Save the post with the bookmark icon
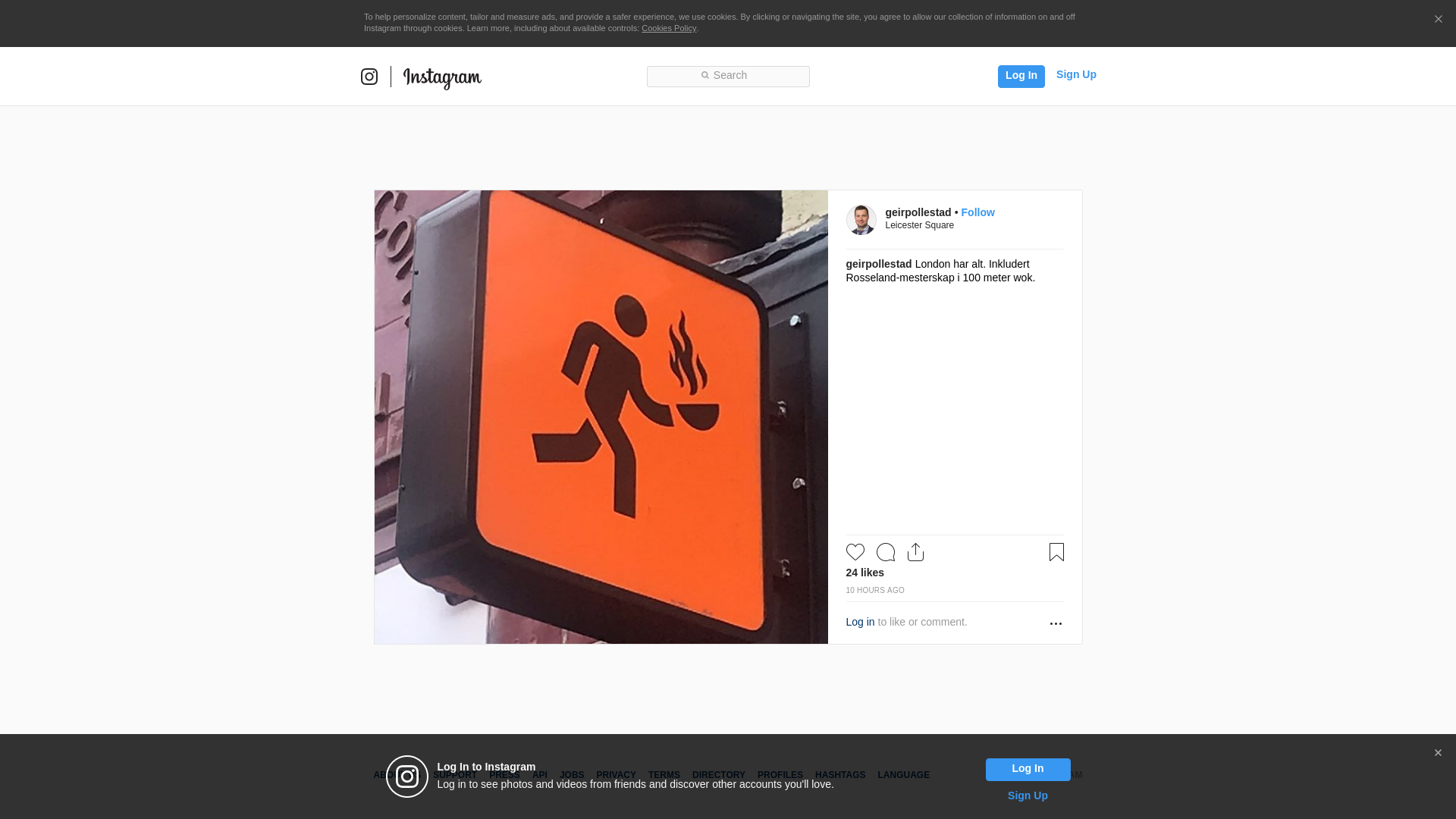This screenshot has width=1456, height=819. click(1056, 552)
